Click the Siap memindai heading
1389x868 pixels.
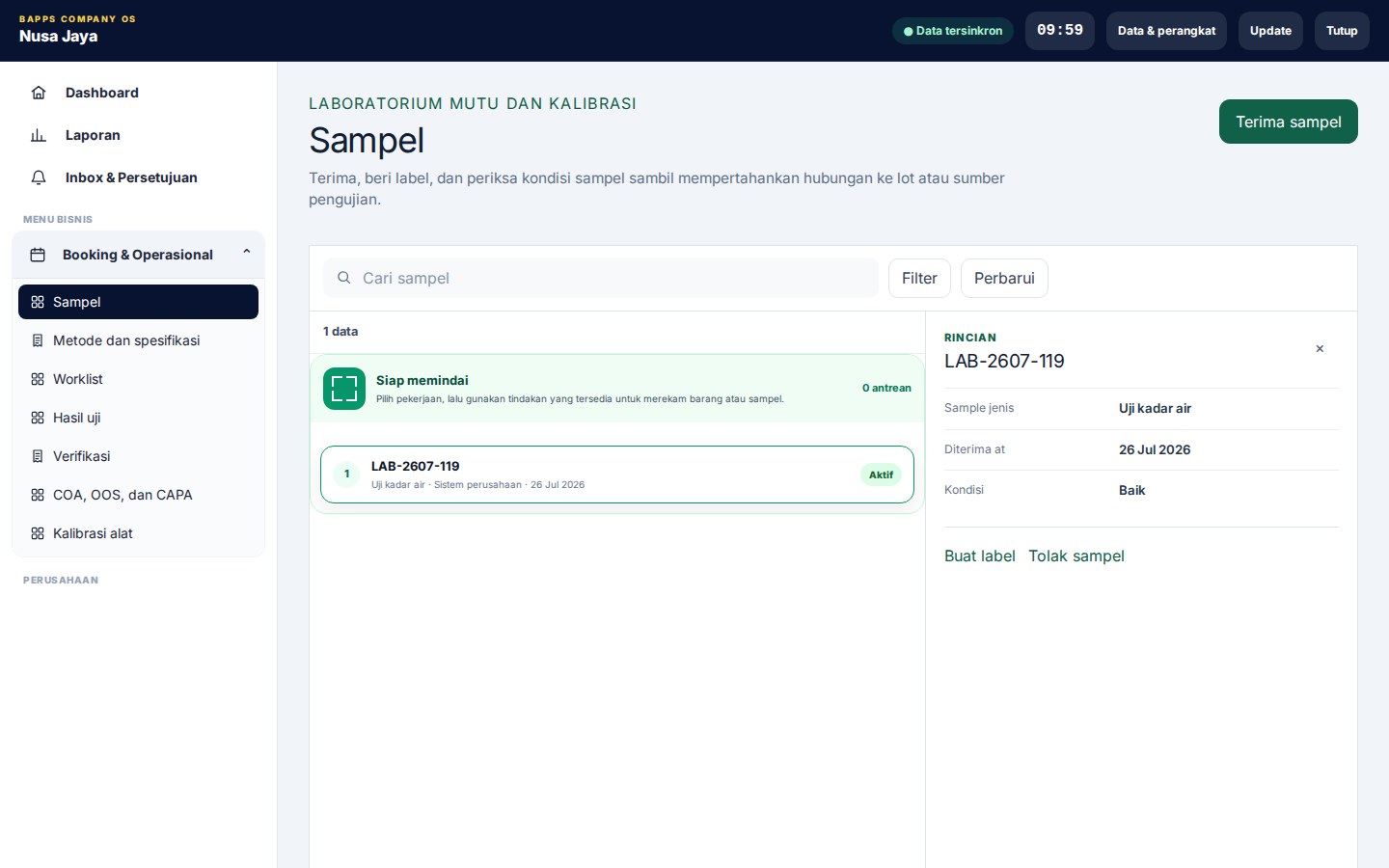[422, 380]
